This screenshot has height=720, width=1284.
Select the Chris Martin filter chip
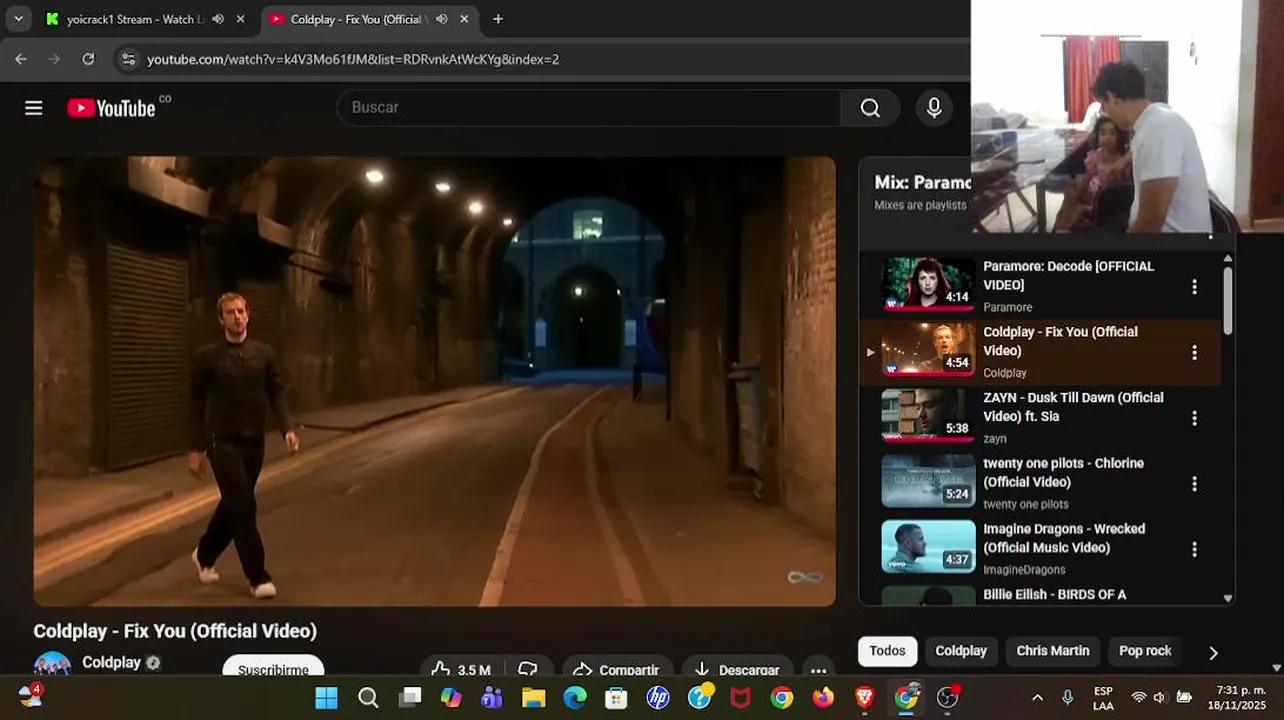1053,651
